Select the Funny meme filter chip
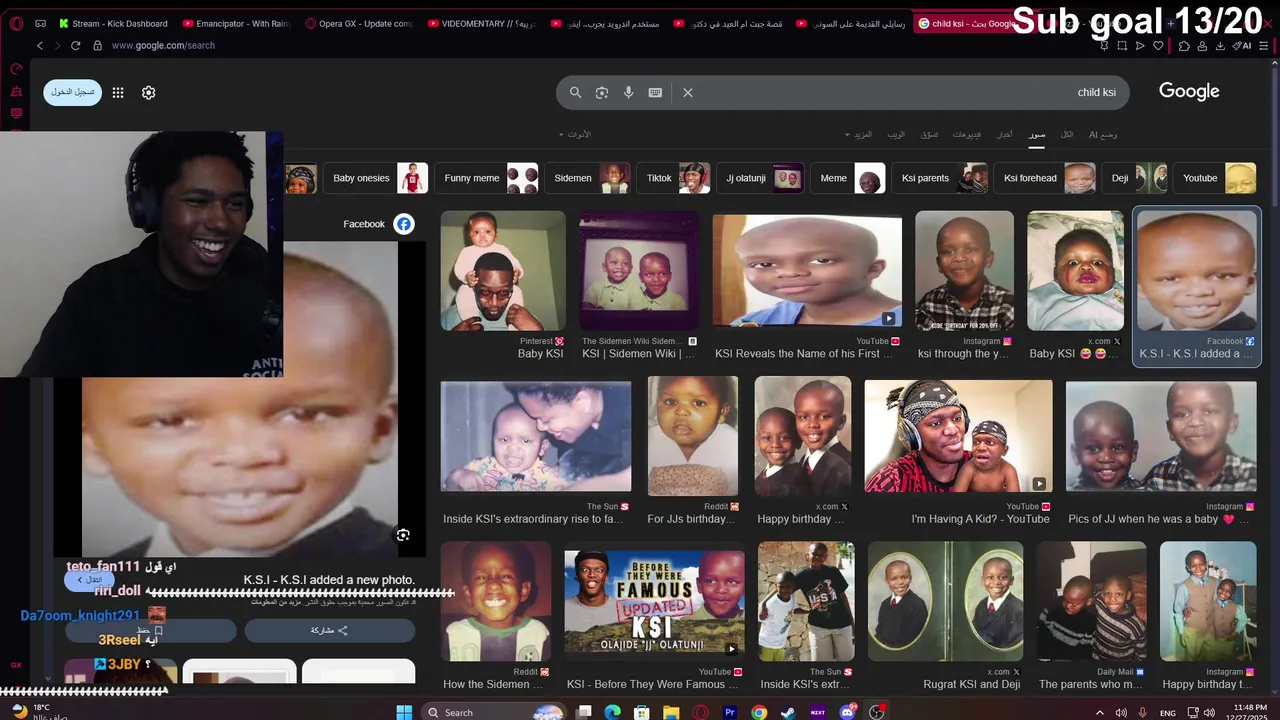This screenshot has width=1280, height=720. point(486,178)
